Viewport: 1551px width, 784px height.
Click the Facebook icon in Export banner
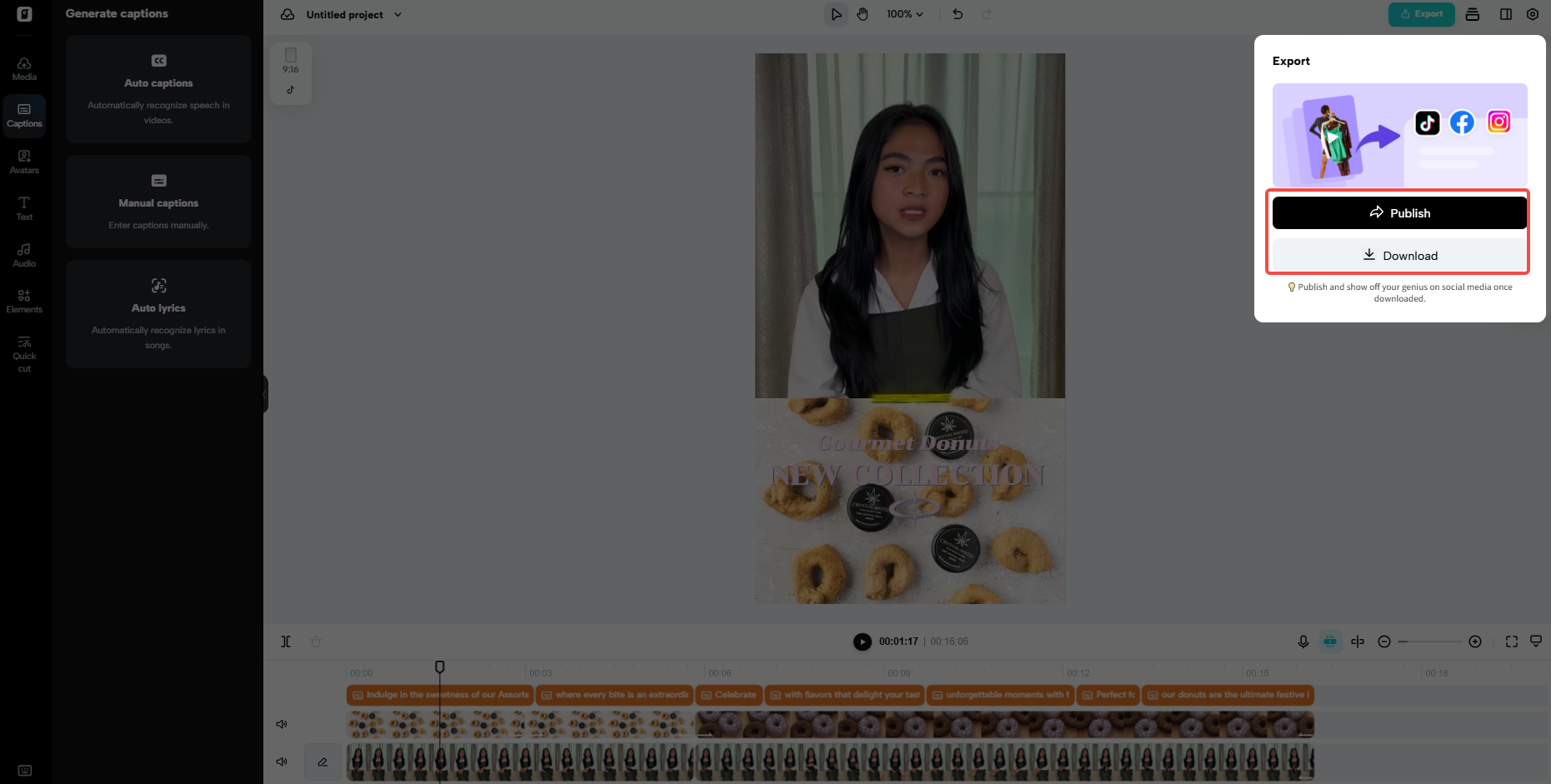1463,122
